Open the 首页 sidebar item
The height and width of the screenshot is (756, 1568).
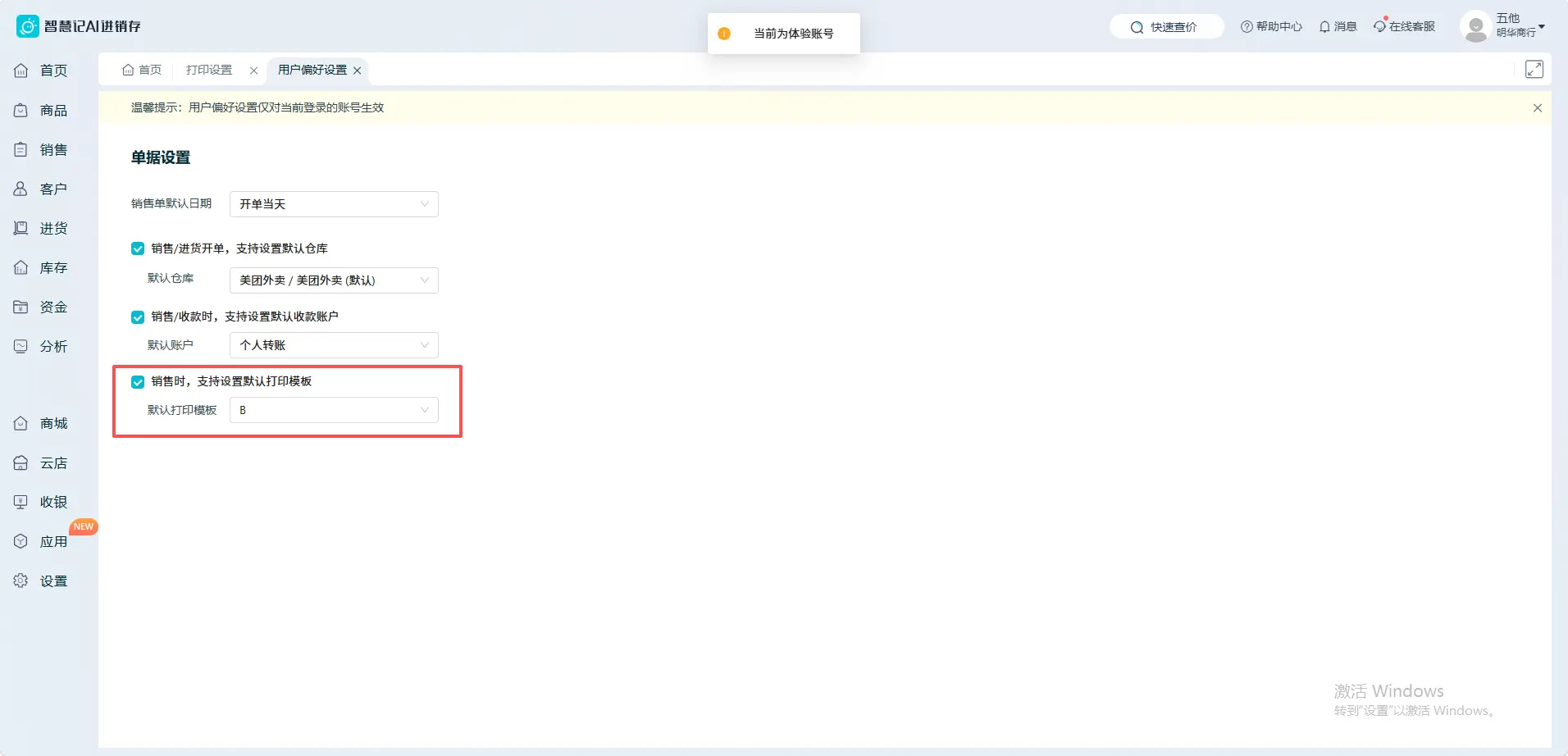click(41, 71)
